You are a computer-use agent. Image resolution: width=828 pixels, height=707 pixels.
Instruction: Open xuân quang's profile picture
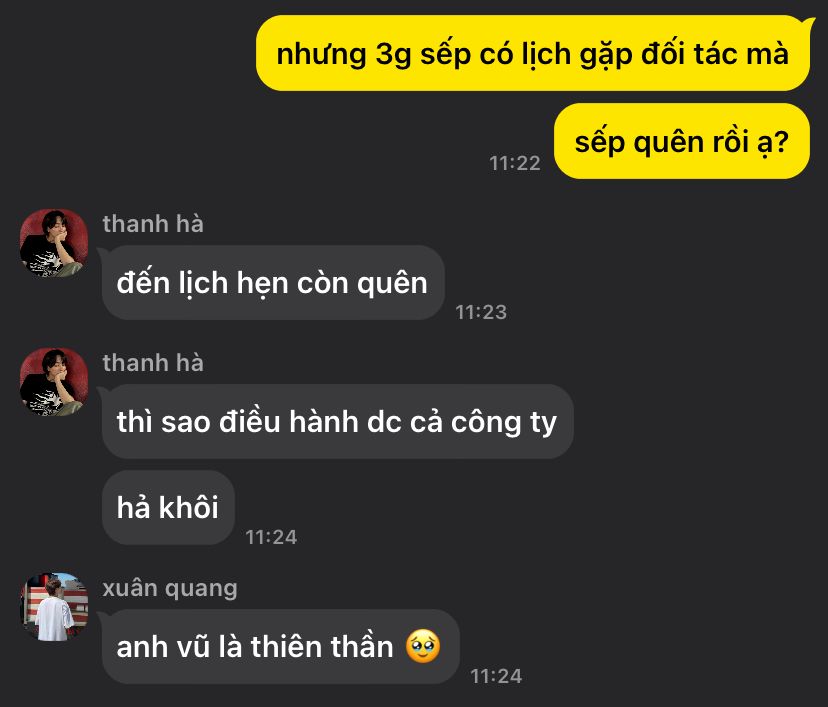54,607
